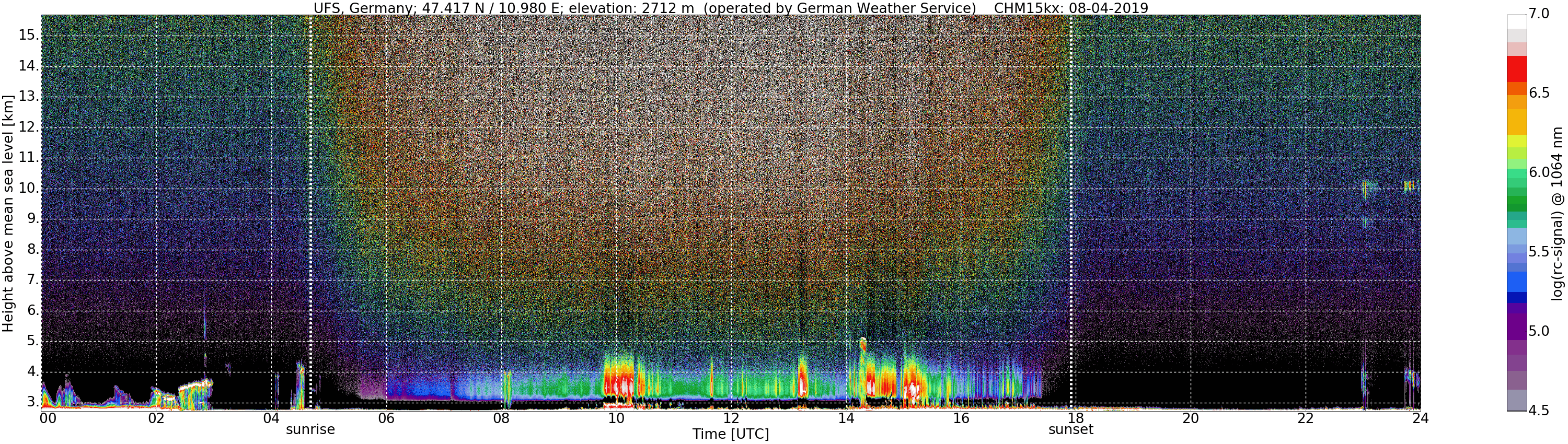This screenshot has height=444, width=1568.
Task: Click colorbar value '6.5'
Action: pyautogui.click(x=1539, y=93)
